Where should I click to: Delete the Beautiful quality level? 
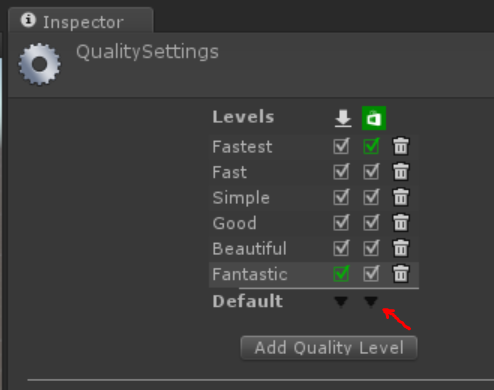coord(401,248)
